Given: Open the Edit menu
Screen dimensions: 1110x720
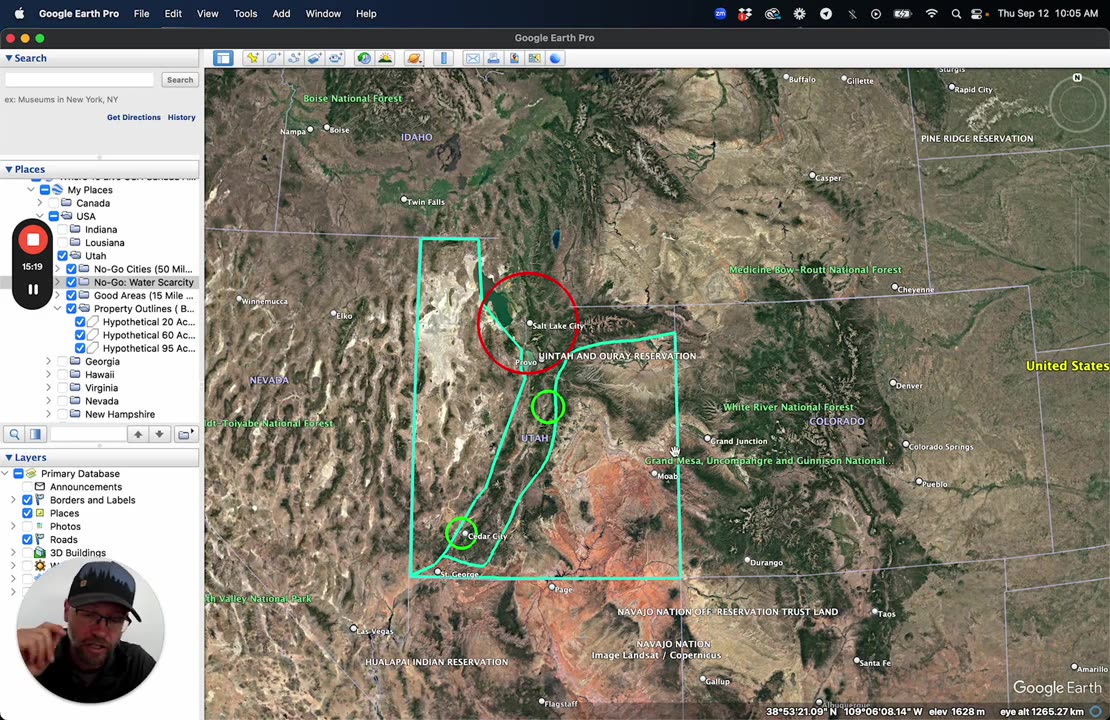Looking at the screenshot, I should [x=173, y=13].
